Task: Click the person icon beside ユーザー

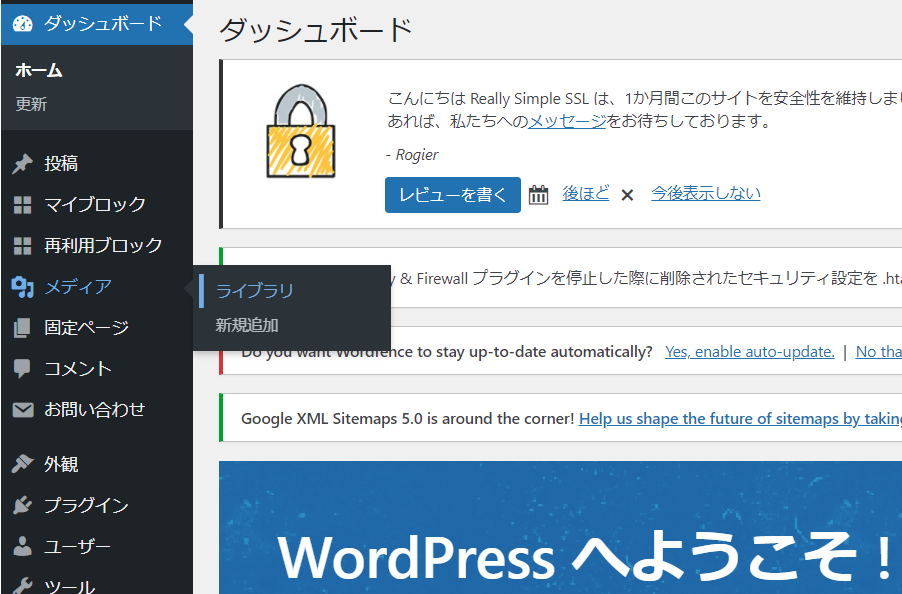Action: [x=23, y=547]
